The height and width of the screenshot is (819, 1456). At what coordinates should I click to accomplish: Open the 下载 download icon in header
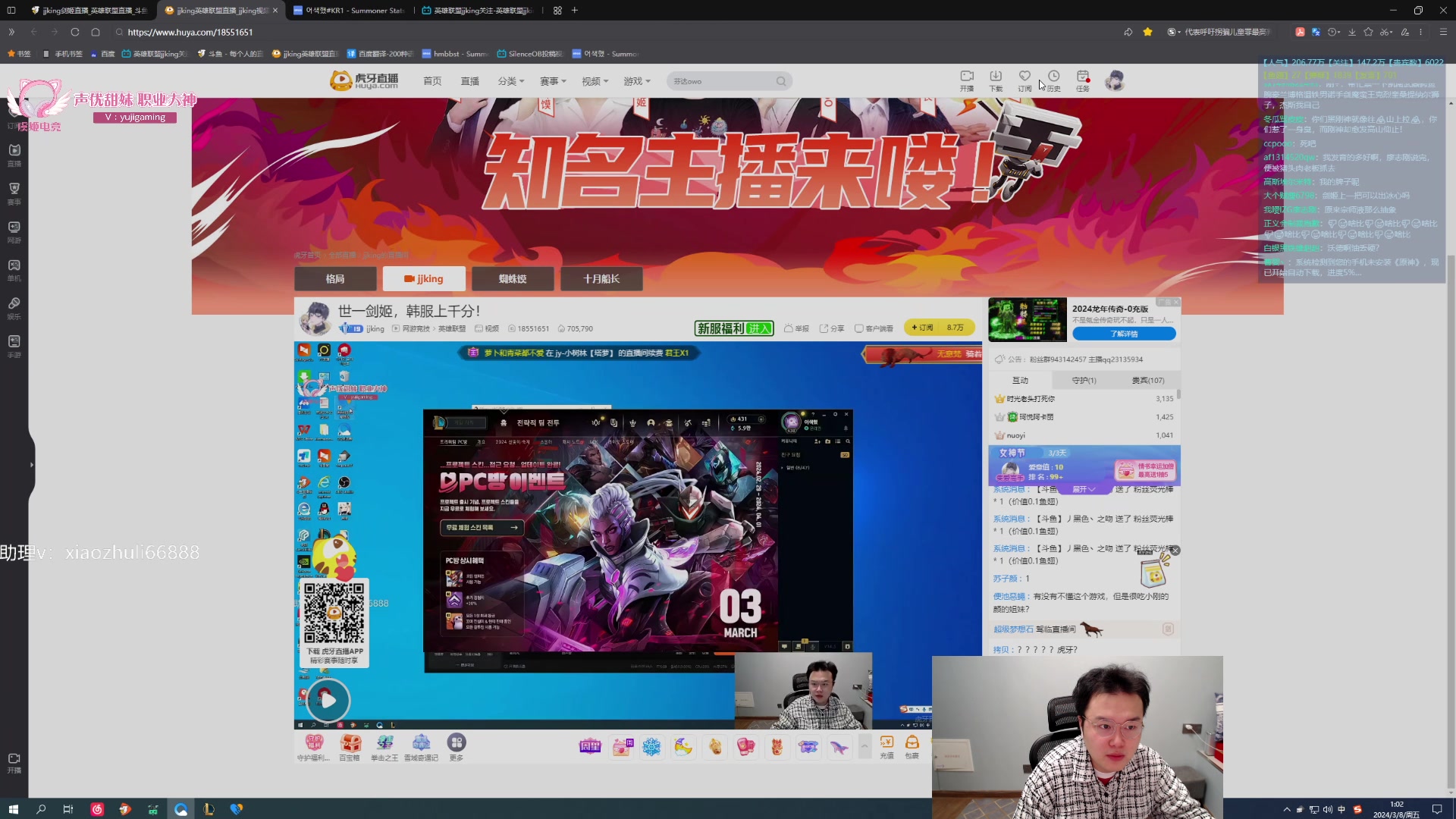coord(996,80)
